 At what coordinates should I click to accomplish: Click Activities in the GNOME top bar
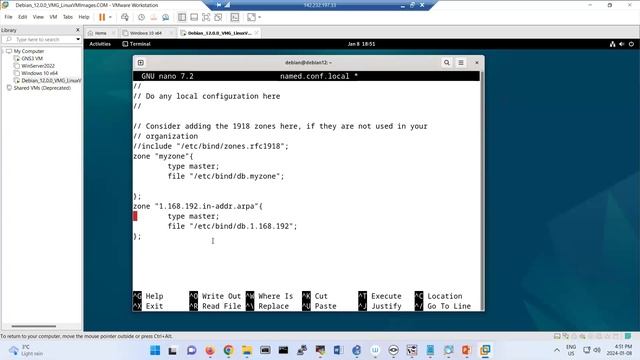point(100,44)
